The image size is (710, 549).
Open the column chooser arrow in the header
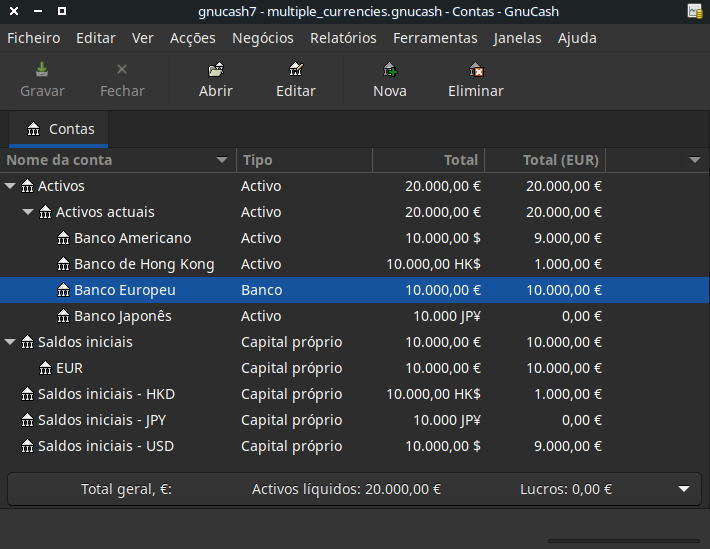[694, 160]
